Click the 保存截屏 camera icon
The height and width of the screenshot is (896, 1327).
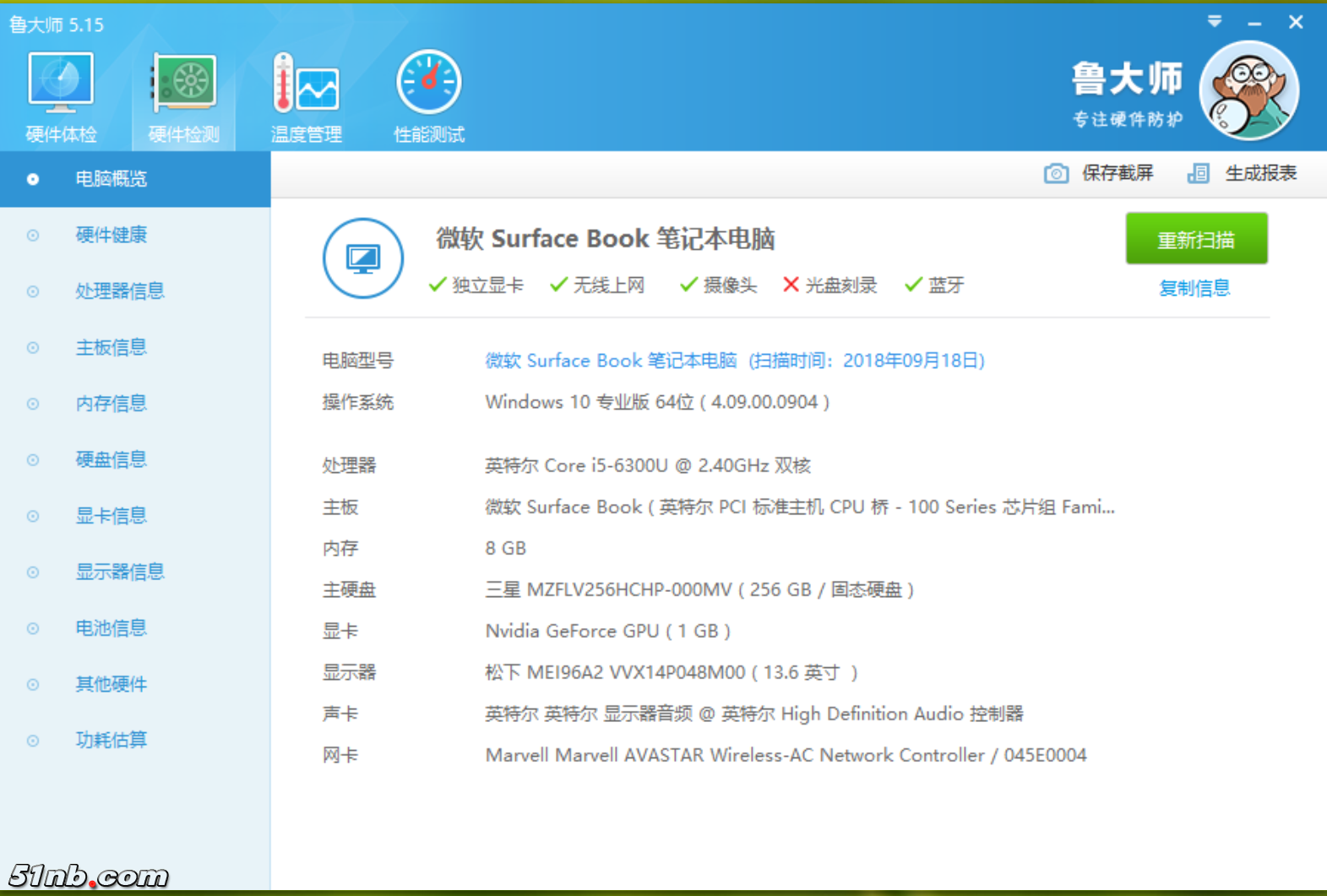click(1056, 174)
